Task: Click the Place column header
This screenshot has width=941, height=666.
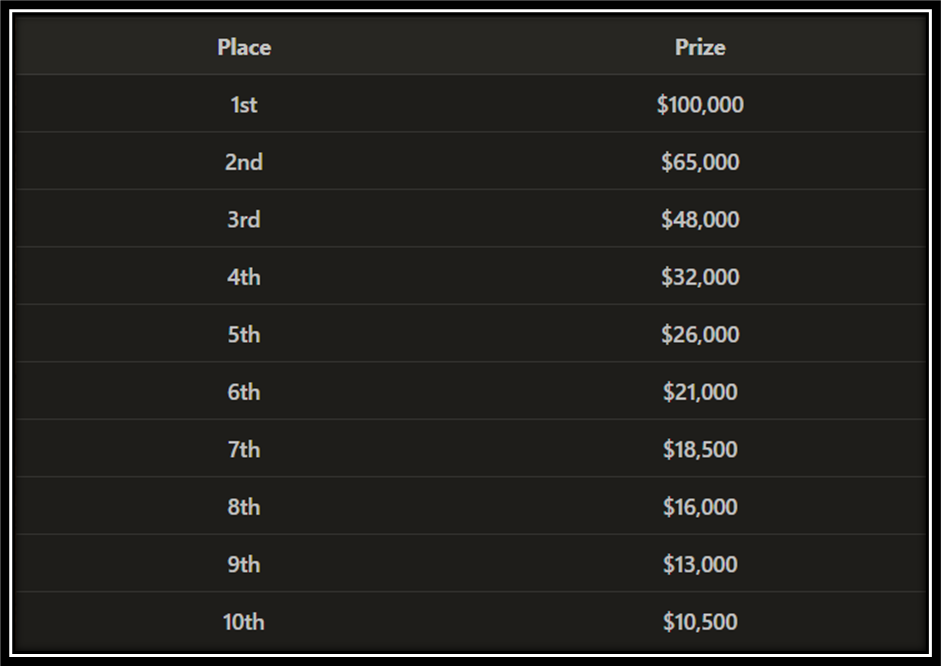Action: (244, 47)
